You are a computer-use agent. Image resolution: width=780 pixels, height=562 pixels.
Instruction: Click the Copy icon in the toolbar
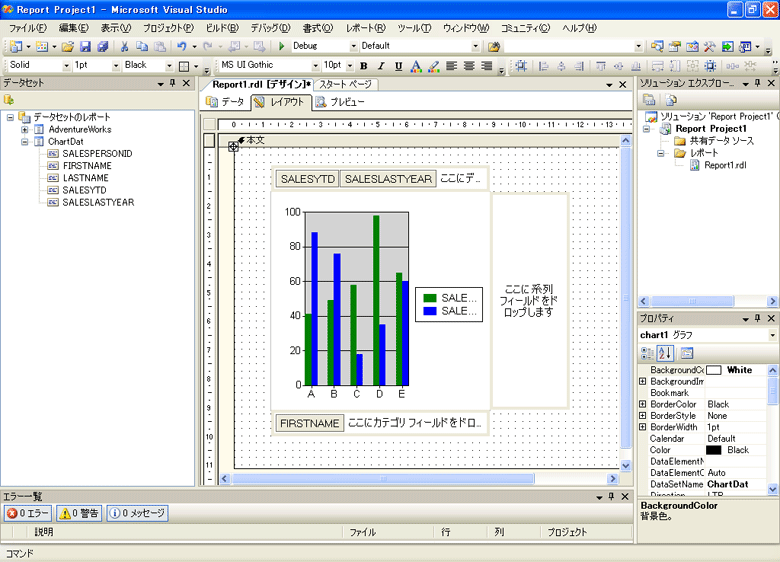coord(142,46)
